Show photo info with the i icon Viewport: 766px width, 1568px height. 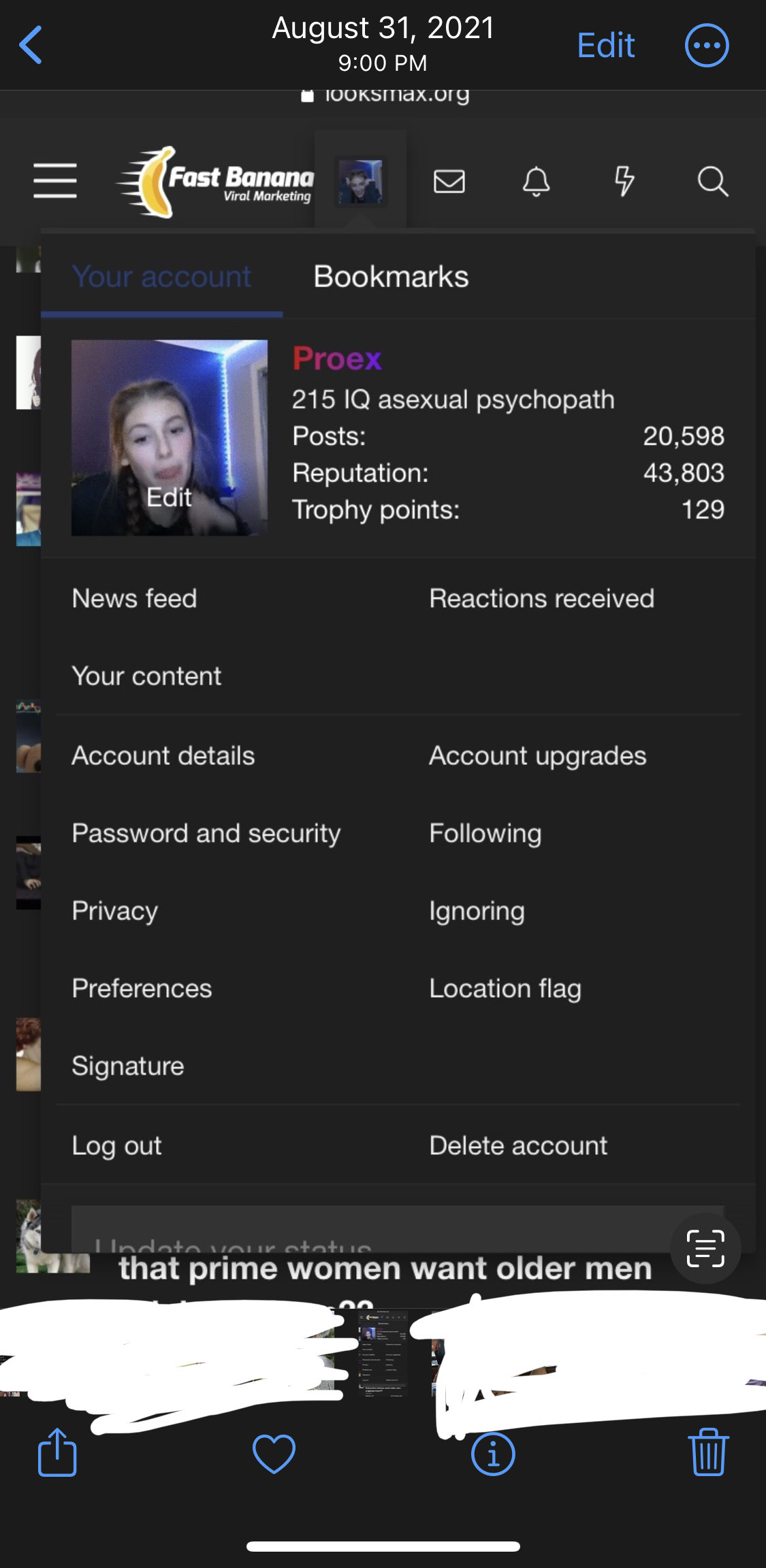[x=493, y=1454]
